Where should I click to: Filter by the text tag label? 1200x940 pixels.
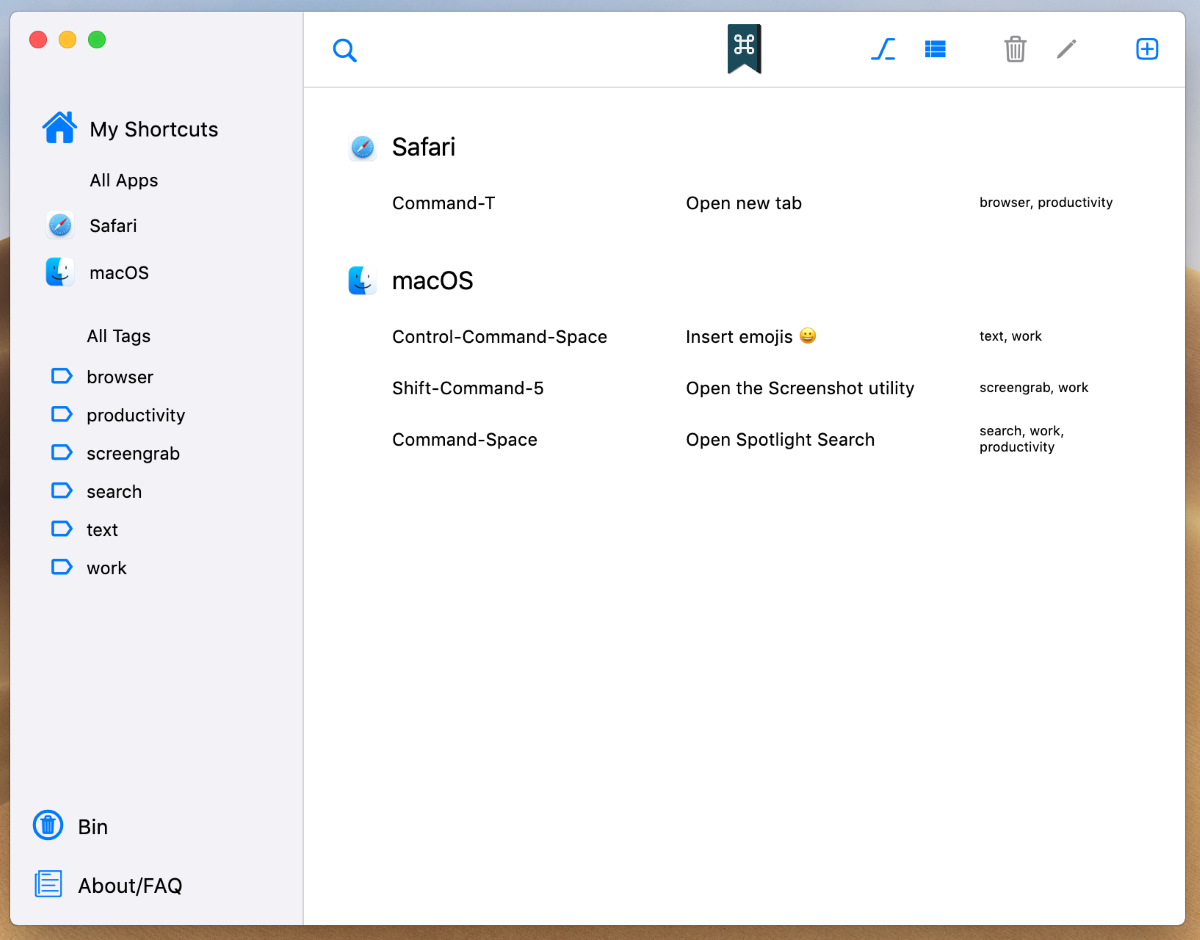[102, 530]
